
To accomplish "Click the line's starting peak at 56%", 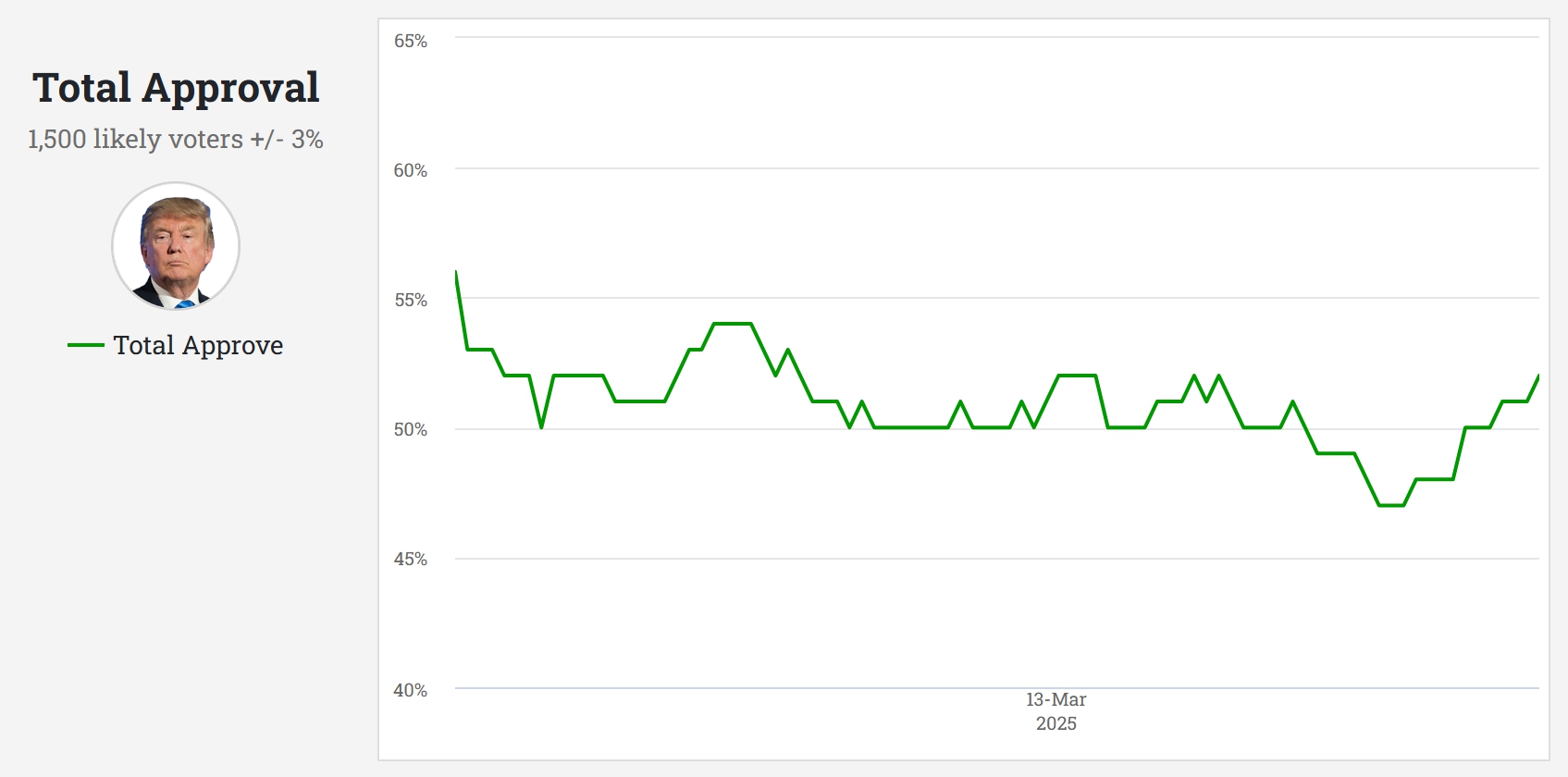I will tap(456, 273).
